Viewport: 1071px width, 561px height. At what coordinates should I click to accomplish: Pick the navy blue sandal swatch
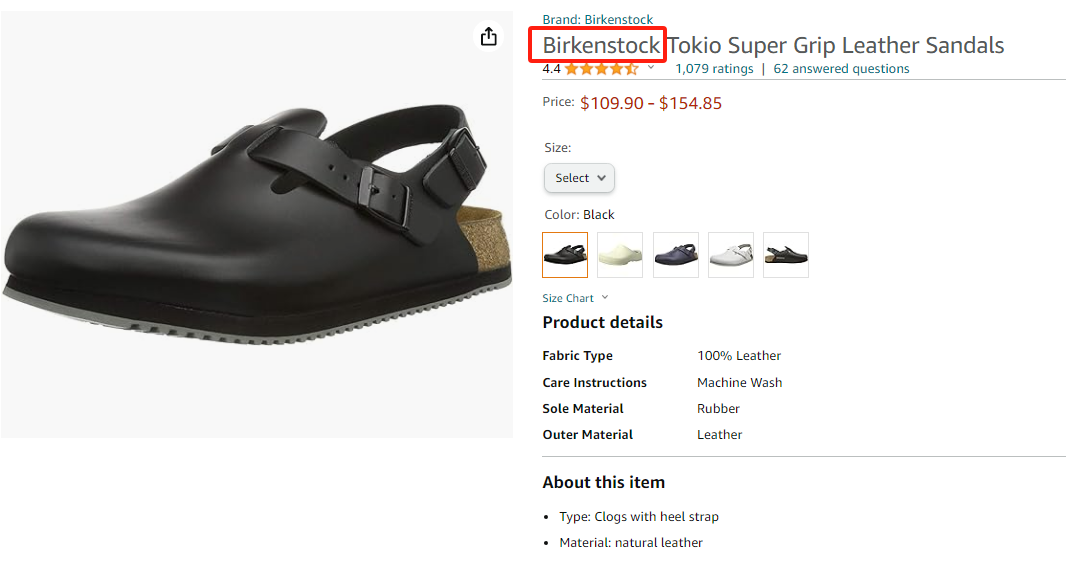tap(675, 255)
